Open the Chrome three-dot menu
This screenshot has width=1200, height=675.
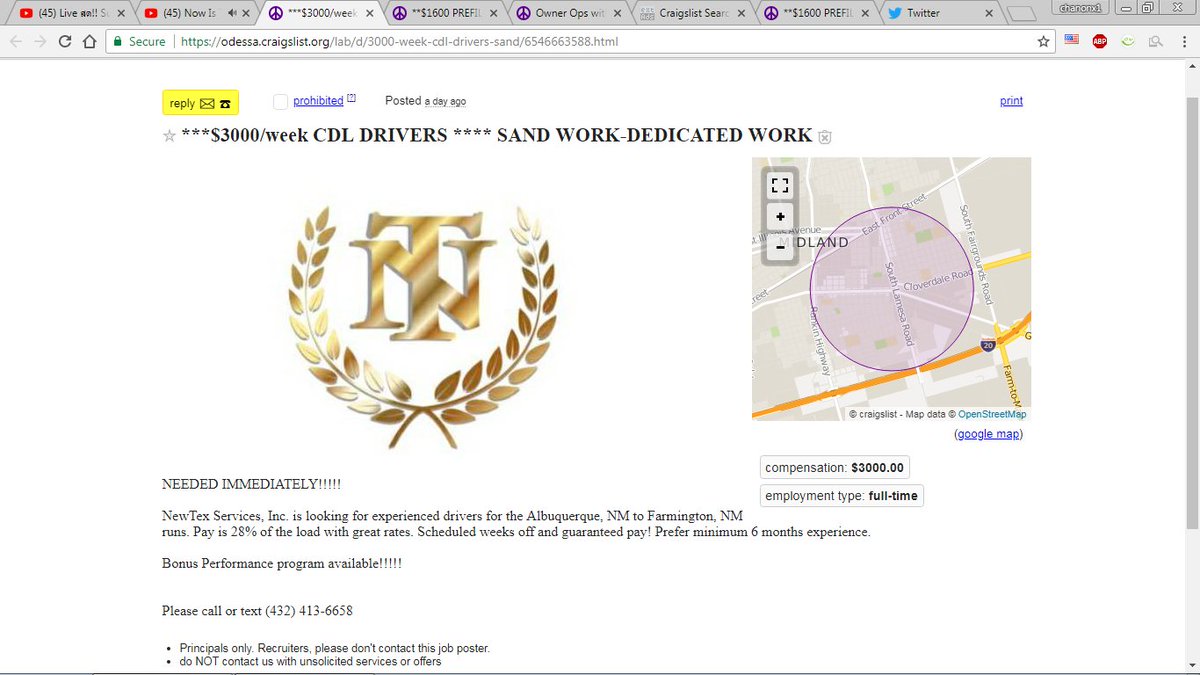[1183, 42]
